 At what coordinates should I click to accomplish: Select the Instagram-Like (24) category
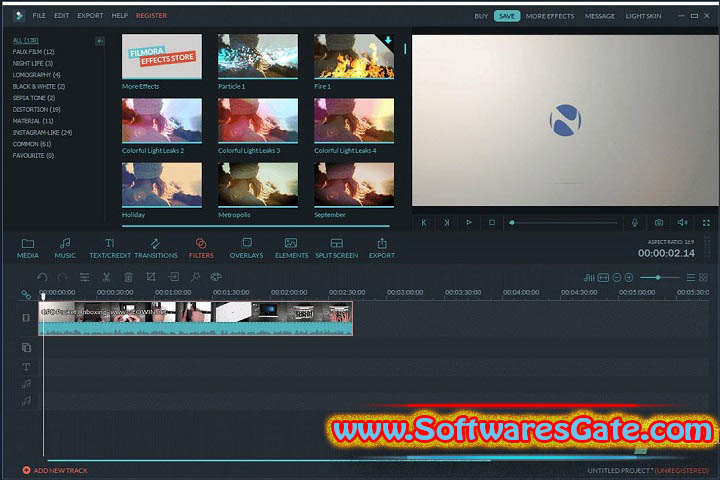point(42,132)
